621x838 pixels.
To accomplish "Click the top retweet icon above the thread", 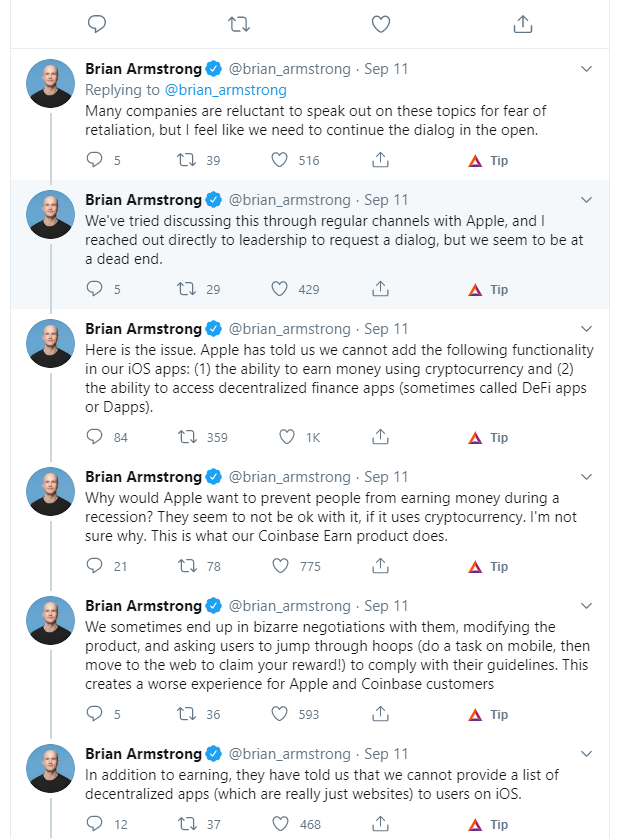I will (x=238, y=24).
